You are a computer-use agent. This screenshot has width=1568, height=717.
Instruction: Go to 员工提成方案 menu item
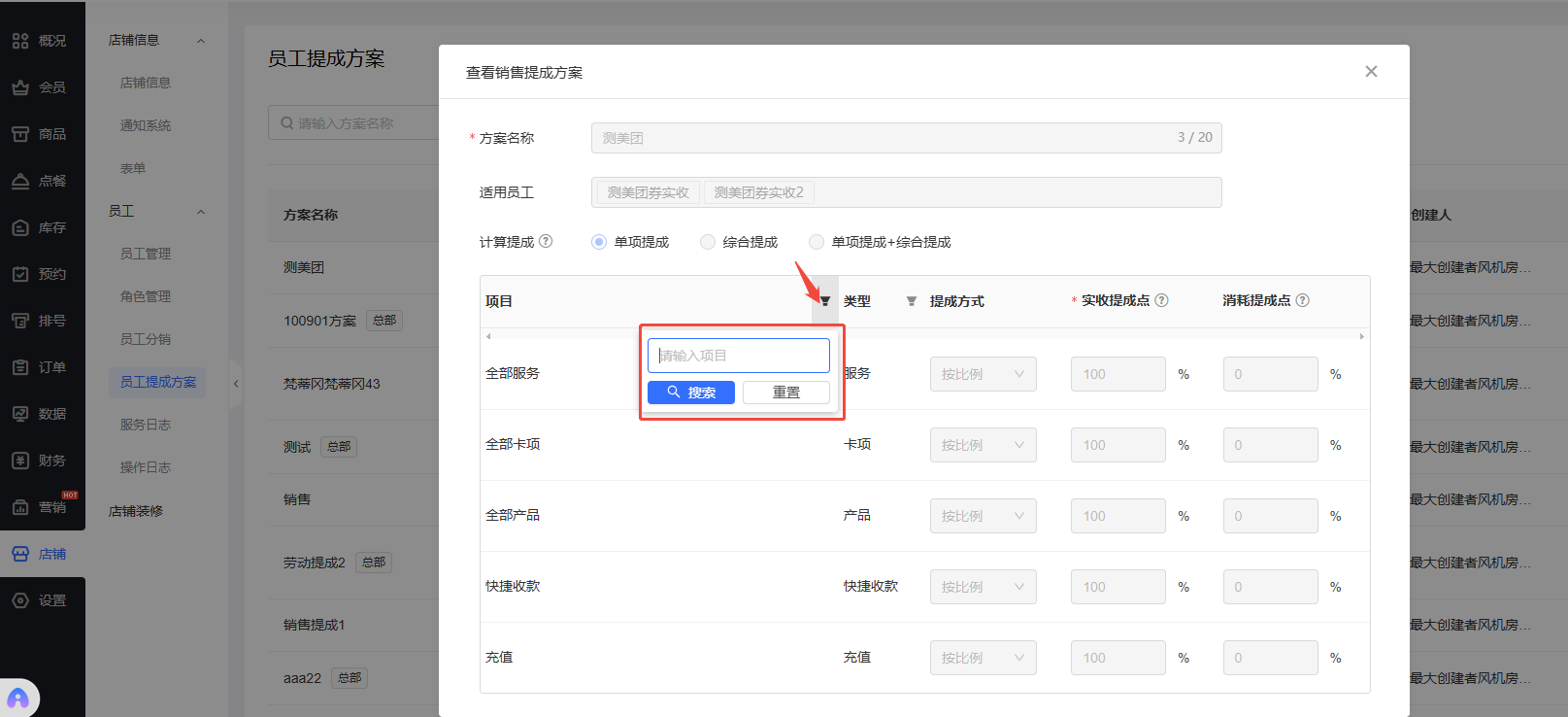[x=157, y=382]
